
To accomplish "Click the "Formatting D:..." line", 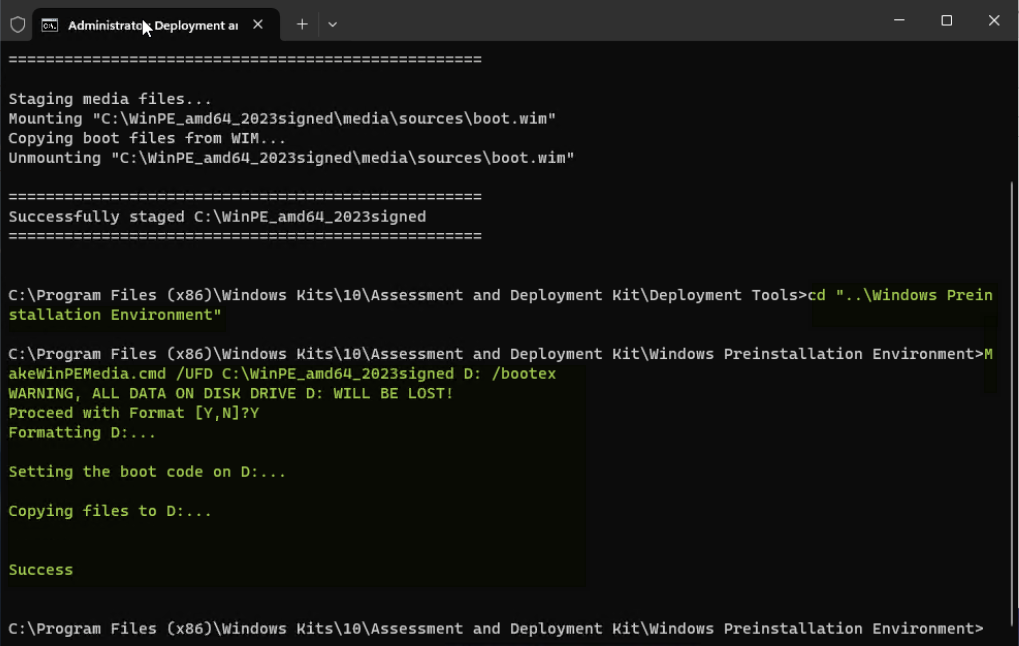I will (82, 433).
